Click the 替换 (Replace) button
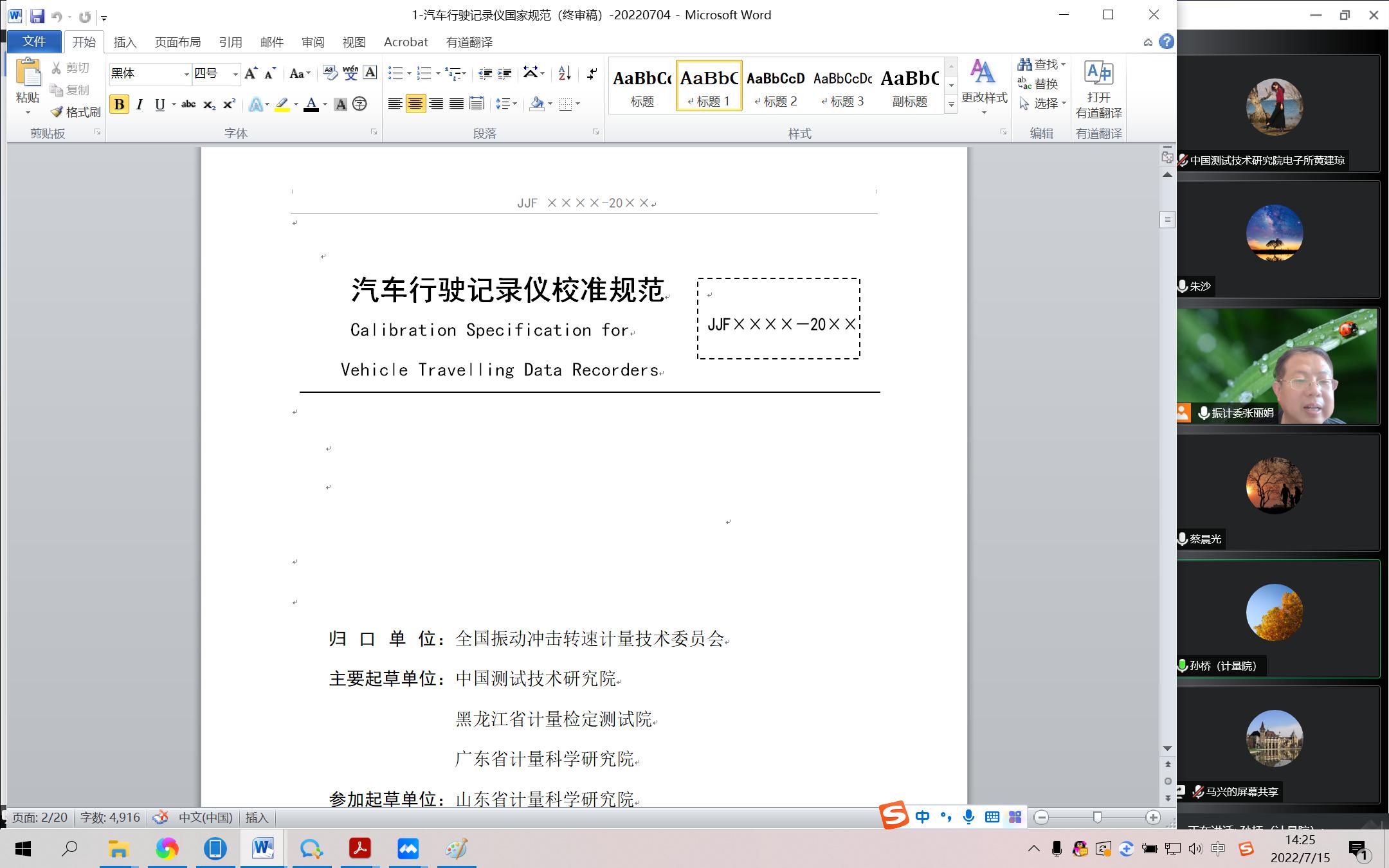 [1039, 84]
